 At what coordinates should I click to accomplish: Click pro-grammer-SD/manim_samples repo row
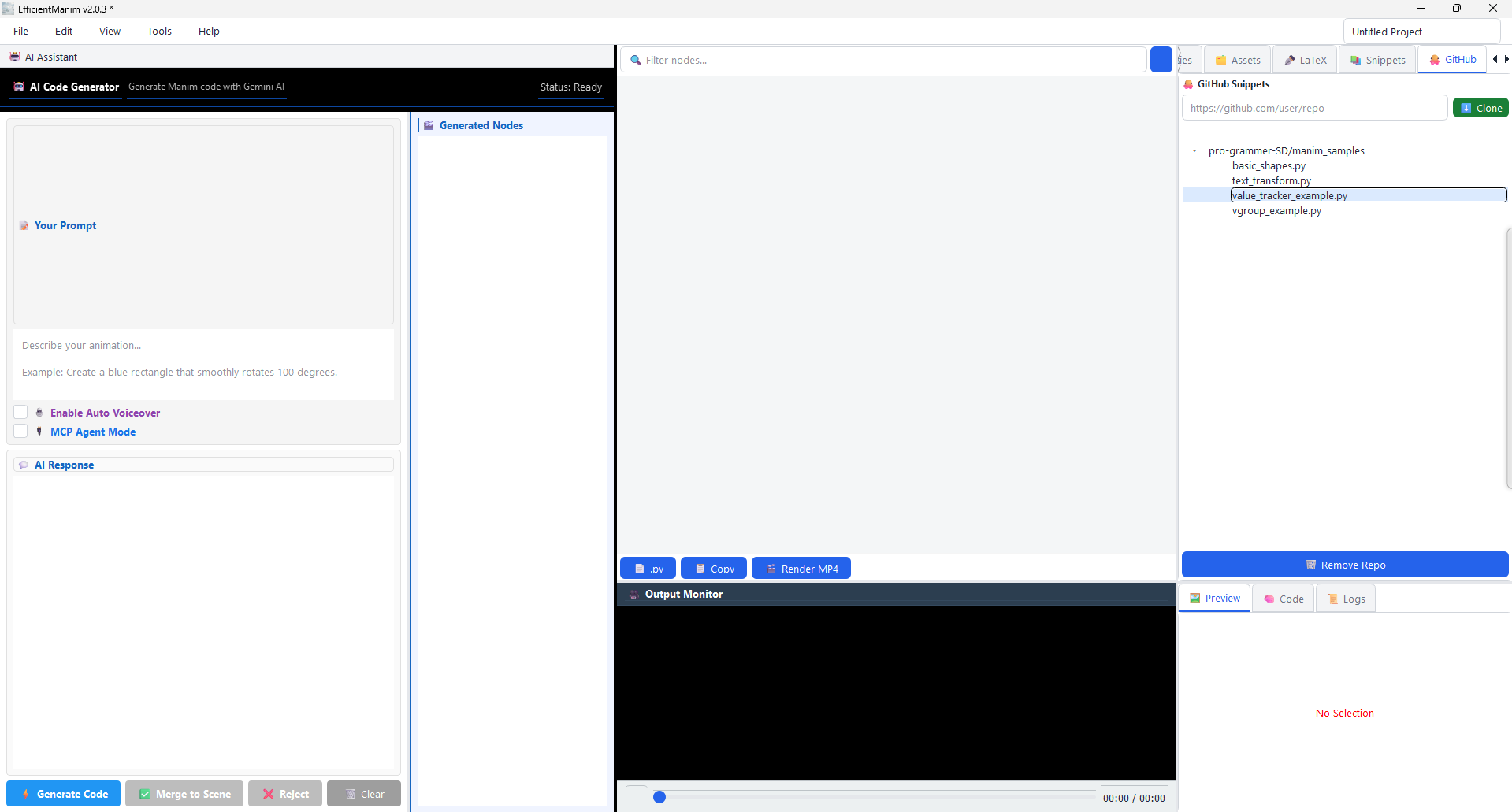[1287, 150]
